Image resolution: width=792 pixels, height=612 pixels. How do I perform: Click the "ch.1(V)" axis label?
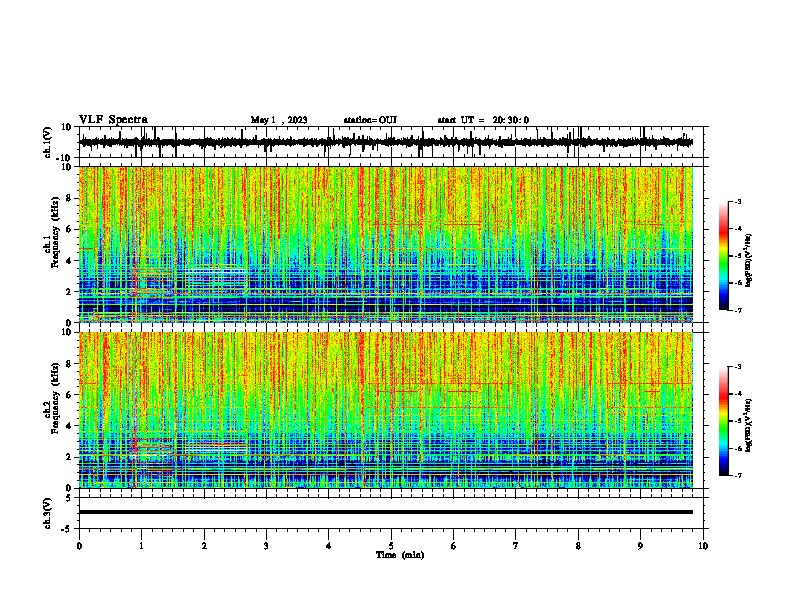click(x=48, y=142)
